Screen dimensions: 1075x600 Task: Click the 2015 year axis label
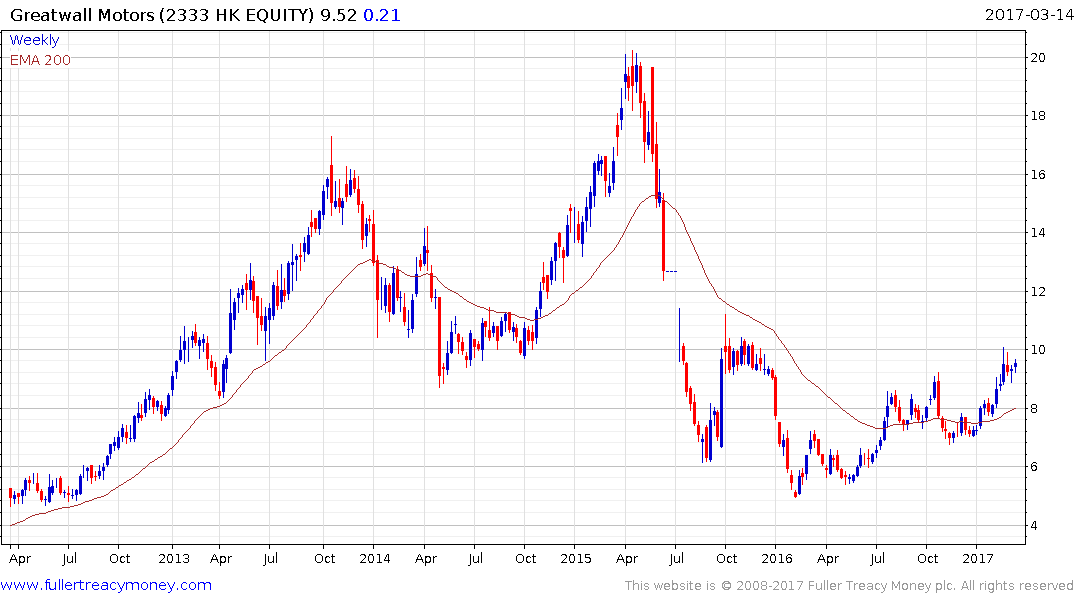coord(576,558)
